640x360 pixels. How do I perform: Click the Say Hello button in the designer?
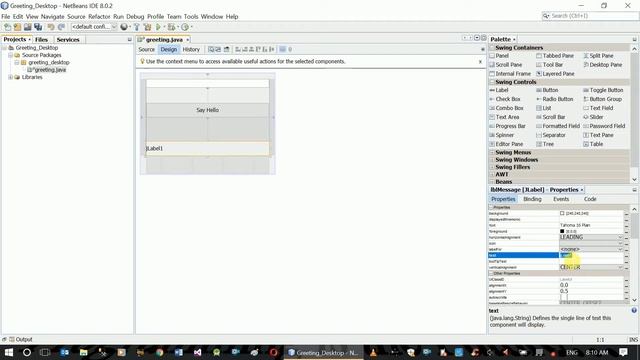point(207,110)
